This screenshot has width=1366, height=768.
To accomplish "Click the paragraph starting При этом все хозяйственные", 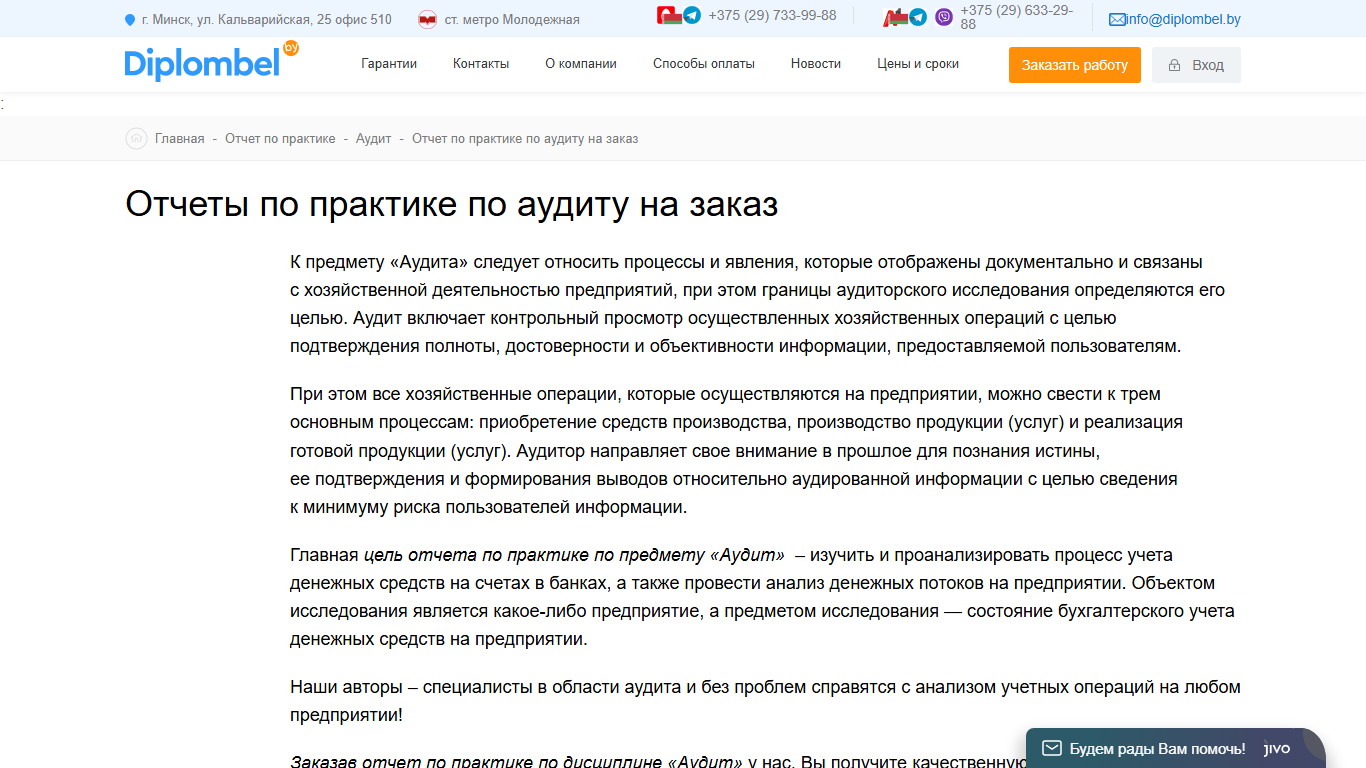I will pos(736,450).
